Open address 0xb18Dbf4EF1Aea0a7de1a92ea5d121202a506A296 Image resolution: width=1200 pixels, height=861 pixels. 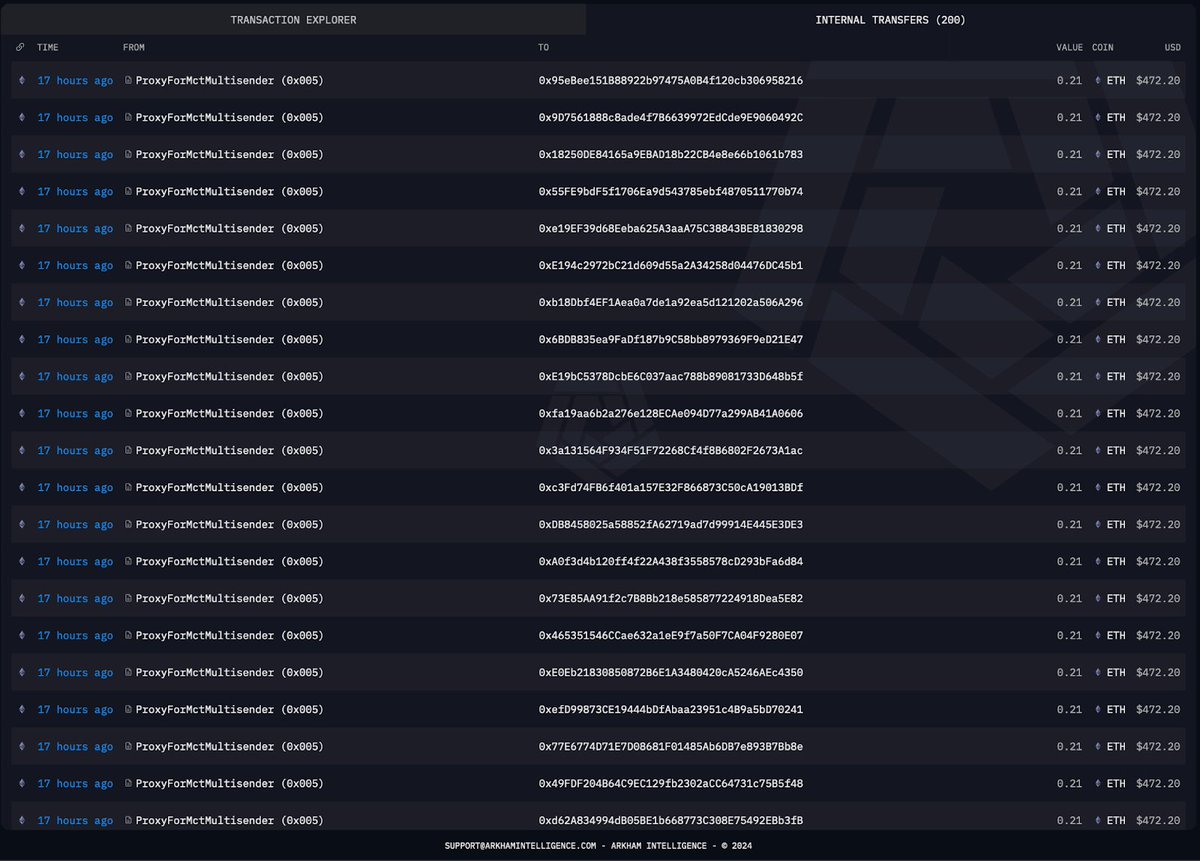(x=670, y=303)
